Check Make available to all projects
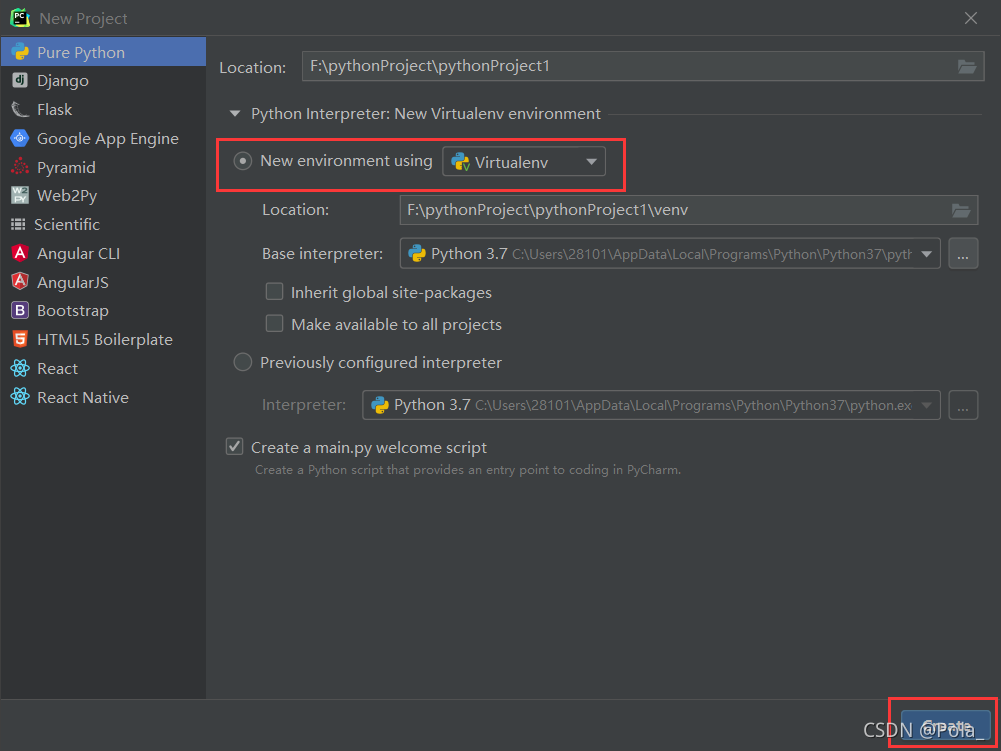 coord(275,324)
